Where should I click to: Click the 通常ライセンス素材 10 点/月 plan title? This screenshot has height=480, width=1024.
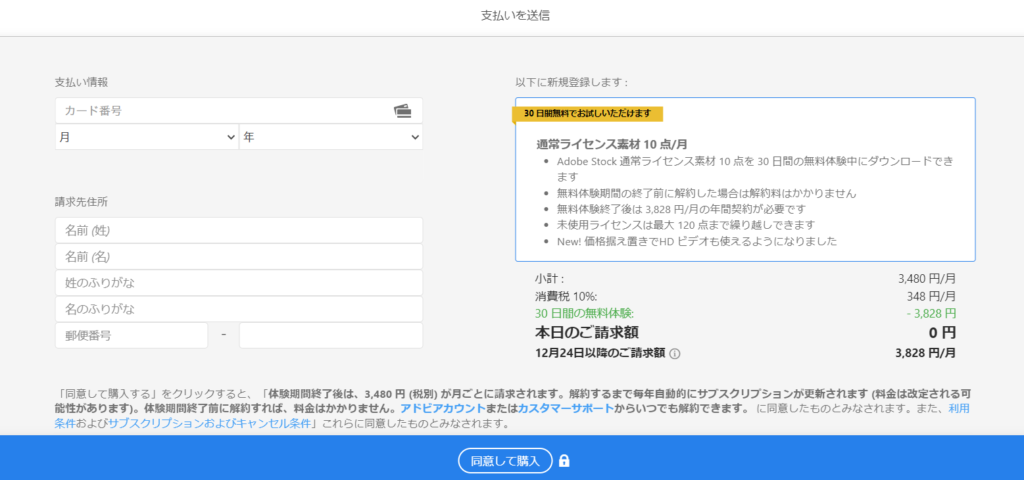point(612,144)
